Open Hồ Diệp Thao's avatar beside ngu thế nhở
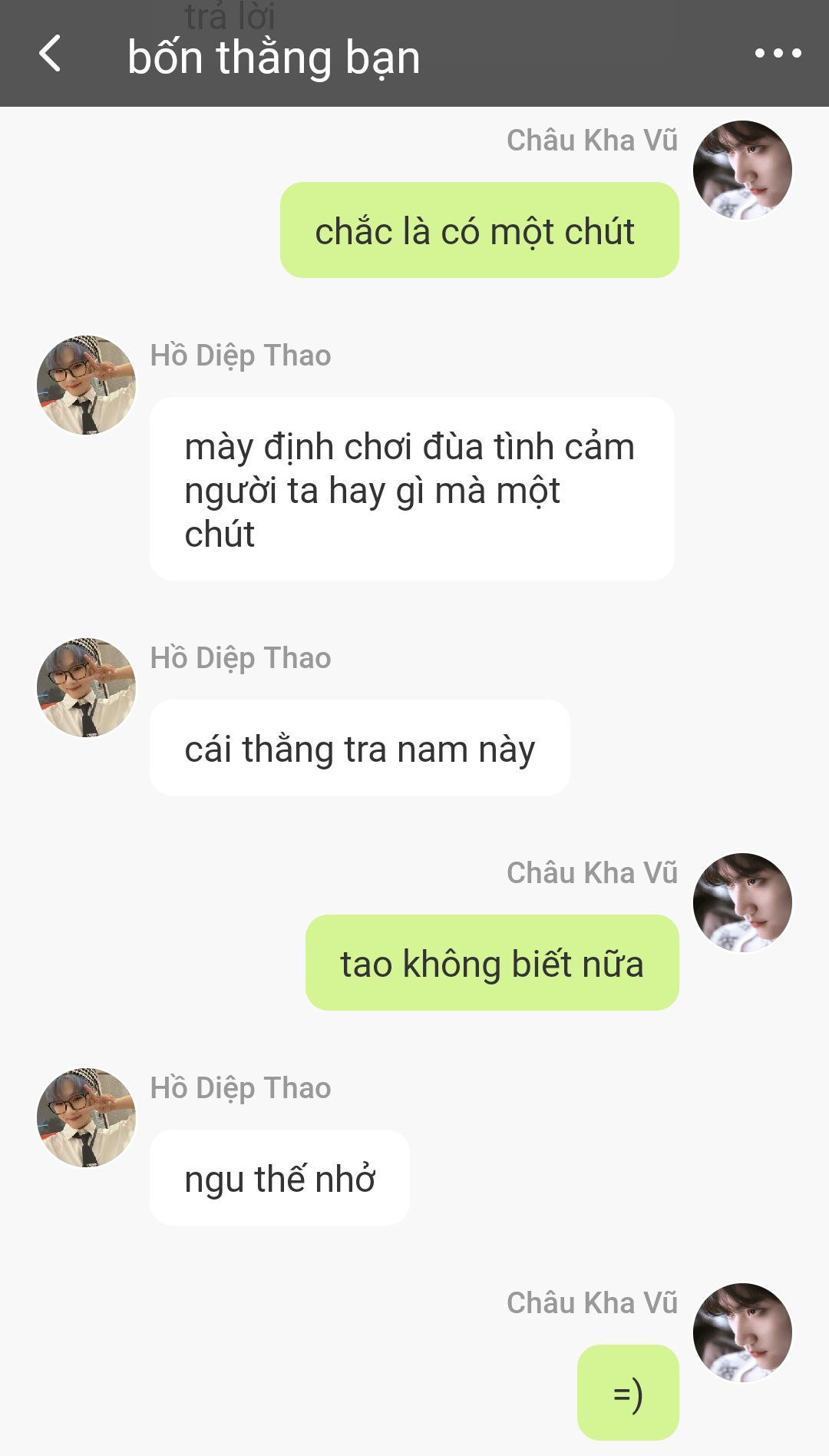 (x=86, y=1117)
